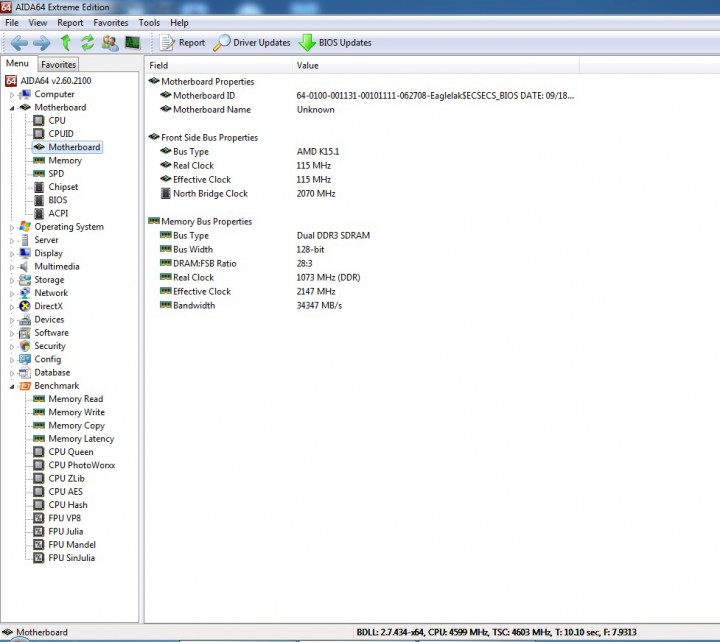Switch to the Menu tab
Screen dimensions: 720x642
coord(17,63)
